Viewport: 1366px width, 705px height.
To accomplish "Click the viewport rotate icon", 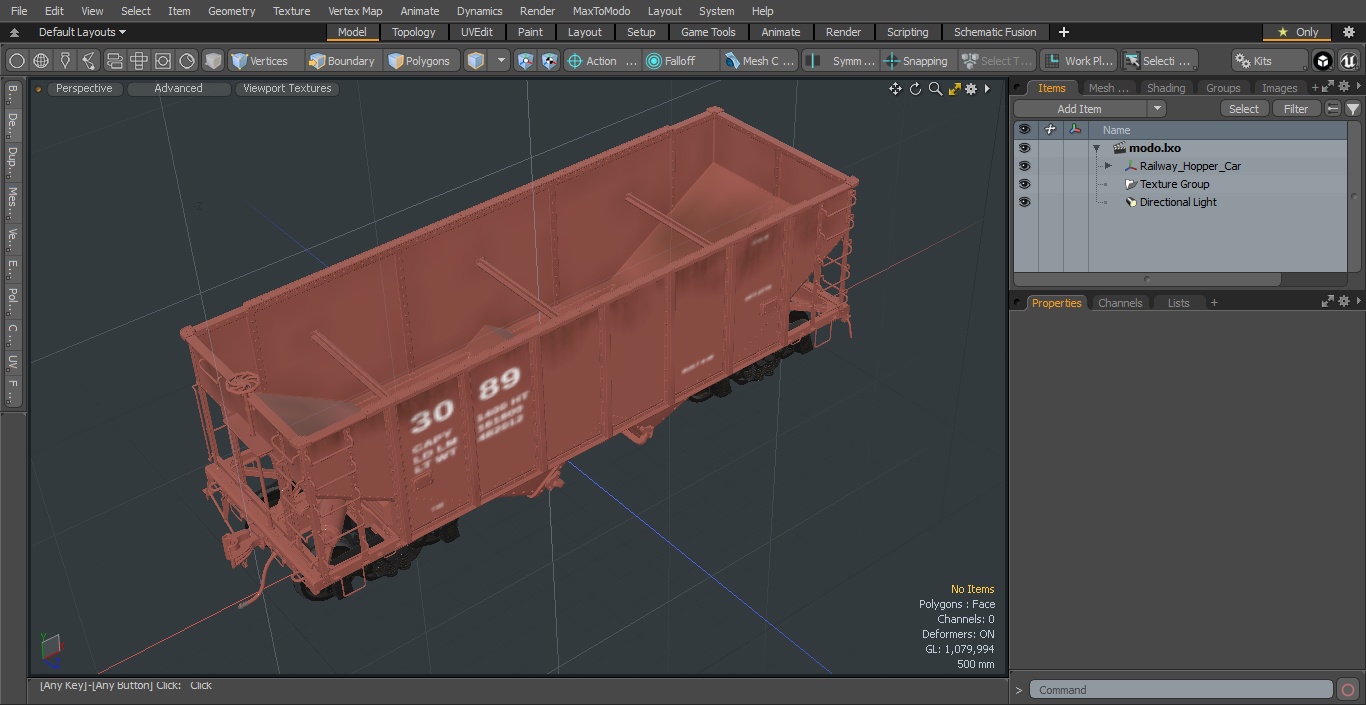I will pos(915,89).
